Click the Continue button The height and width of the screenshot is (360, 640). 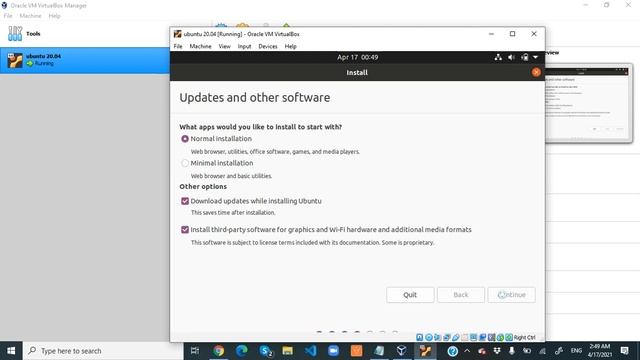pyautogui.click(x=511, y=295)
